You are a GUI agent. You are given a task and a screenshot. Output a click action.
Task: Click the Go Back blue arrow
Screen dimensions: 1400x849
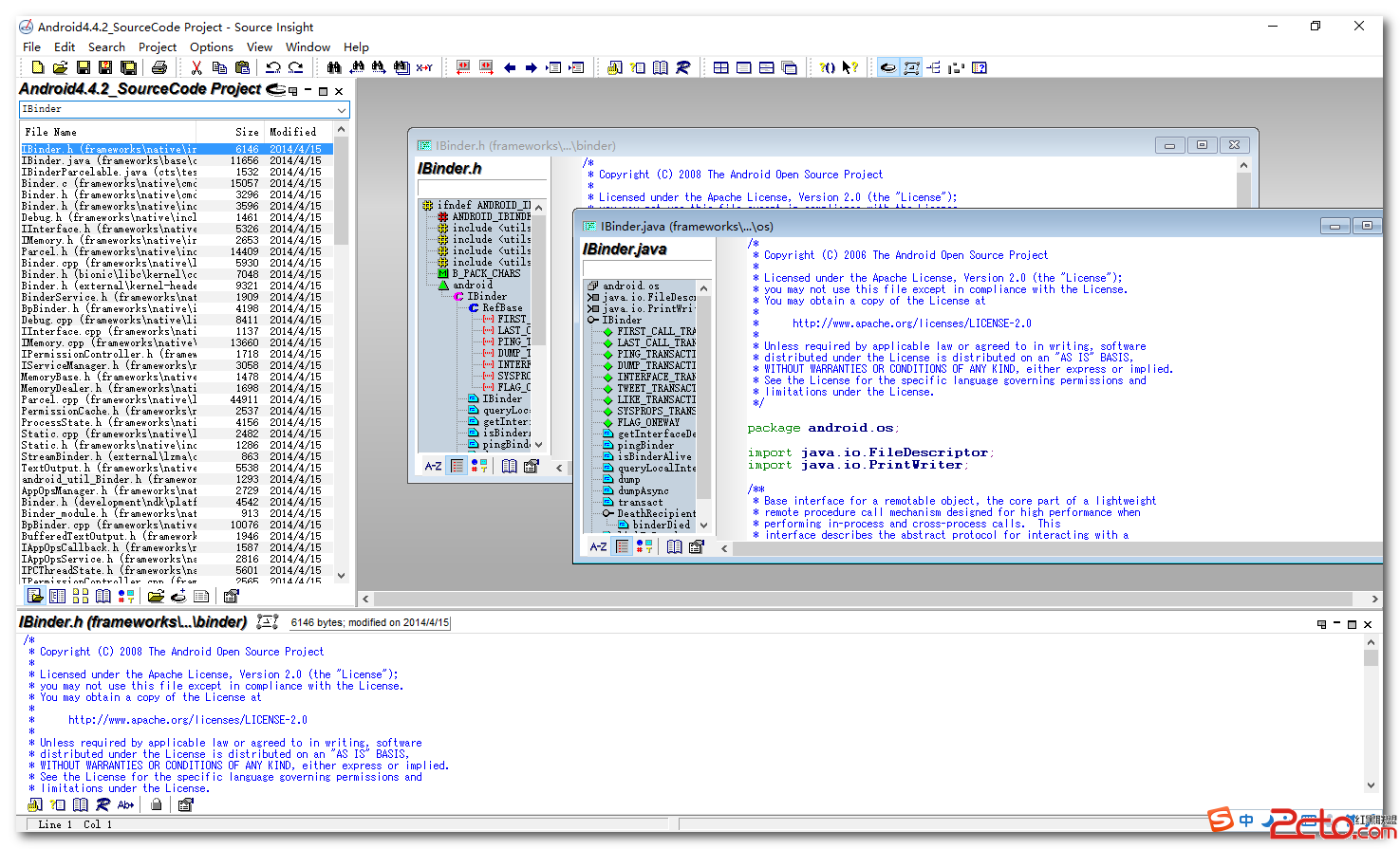tap(510, 67)
